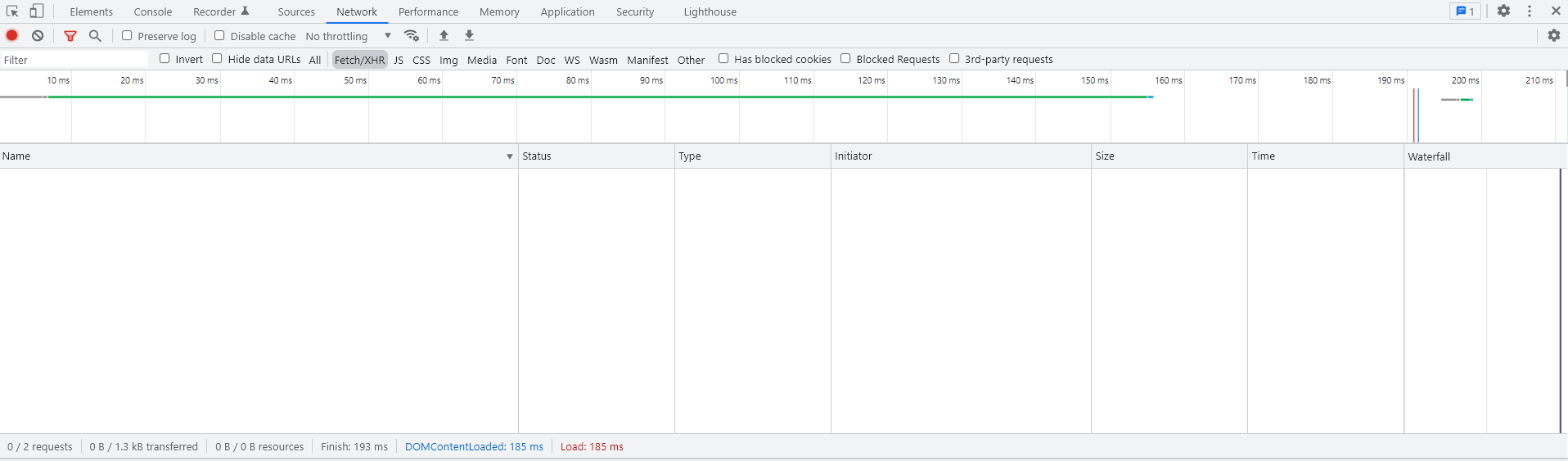Filter requests by Wasm type

[603, 60]
